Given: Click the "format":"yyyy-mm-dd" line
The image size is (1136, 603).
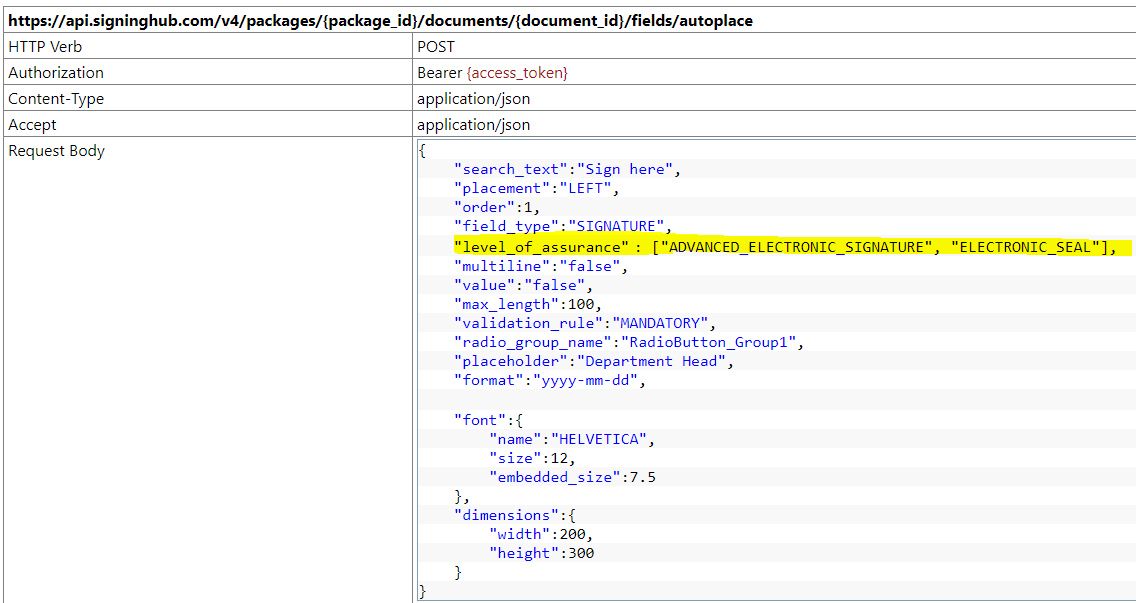Looking at the screenshot, I should [x=550, y=380].
